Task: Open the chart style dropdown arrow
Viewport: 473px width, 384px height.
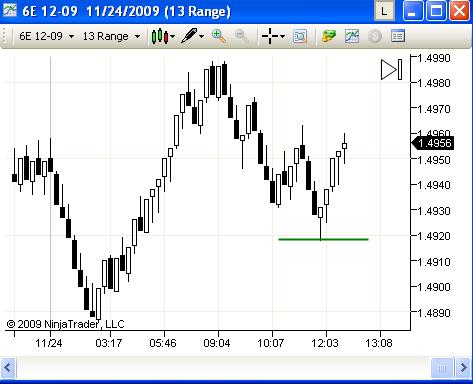Action: [x=172, y=36]
